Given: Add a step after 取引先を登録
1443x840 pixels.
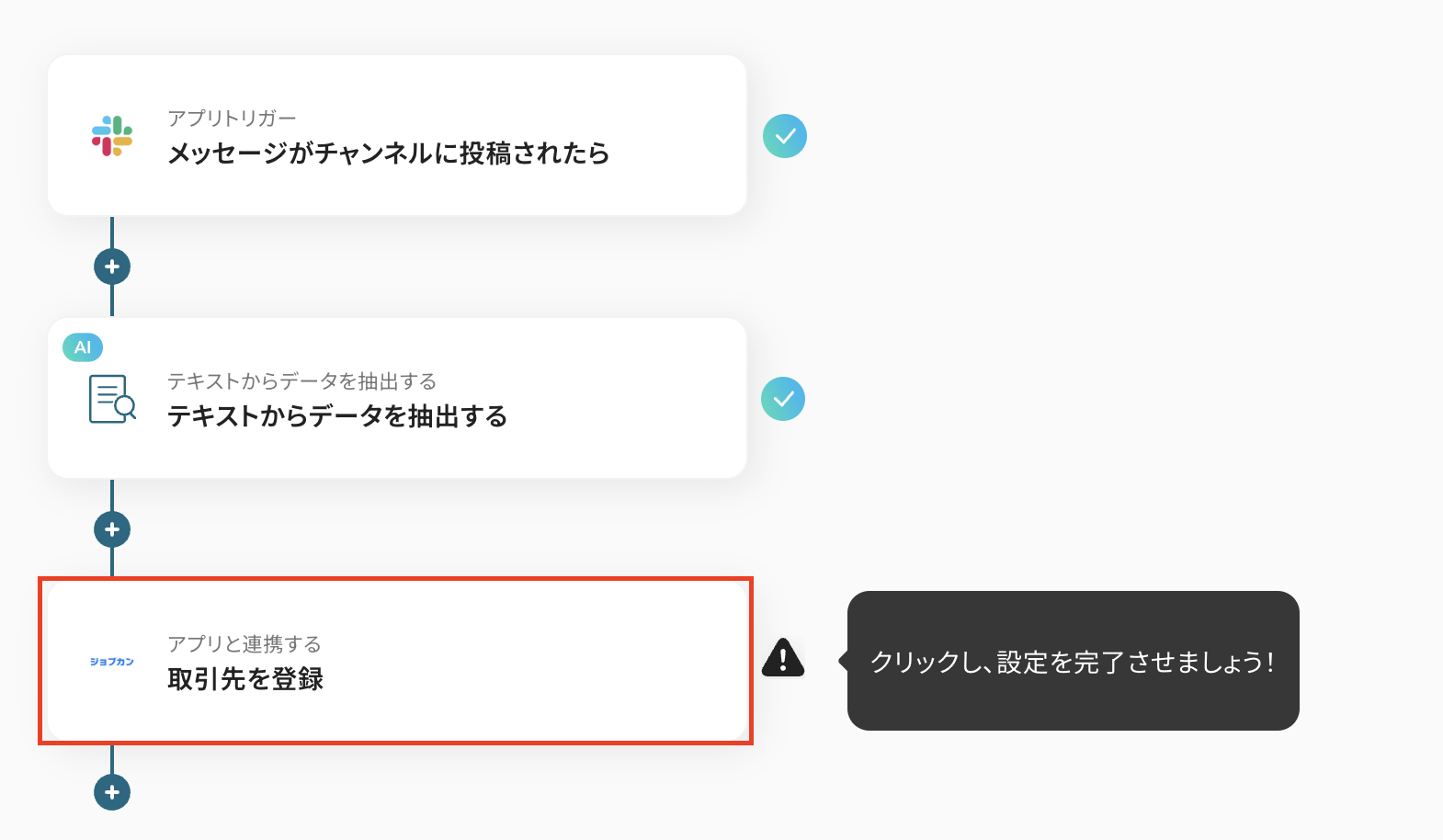Looking at the screenshot, I should (112, 792).
